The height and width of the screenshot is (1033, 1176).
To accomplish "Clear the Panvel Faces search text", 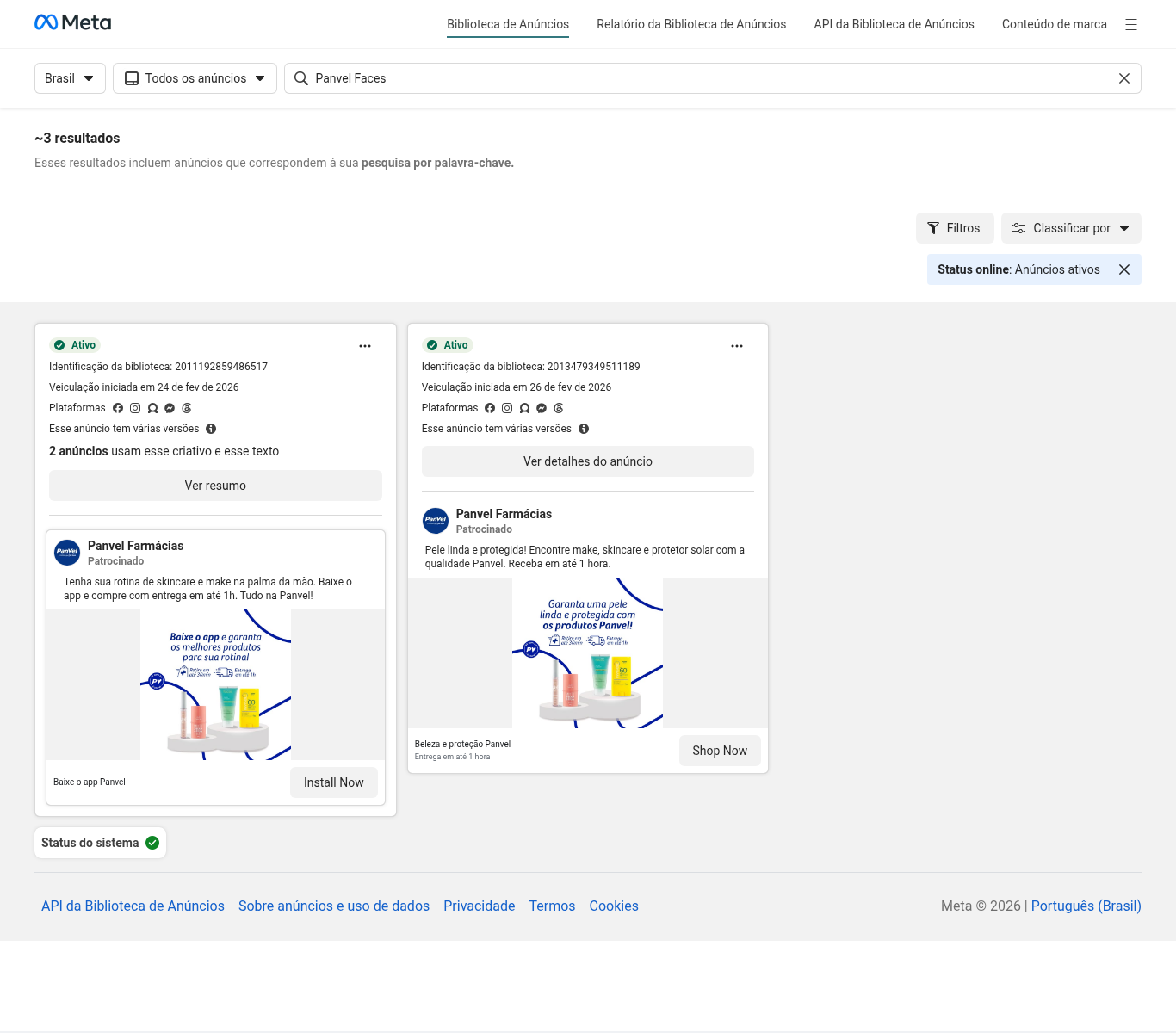I will pyautogui.click(x=1124, y=78).
